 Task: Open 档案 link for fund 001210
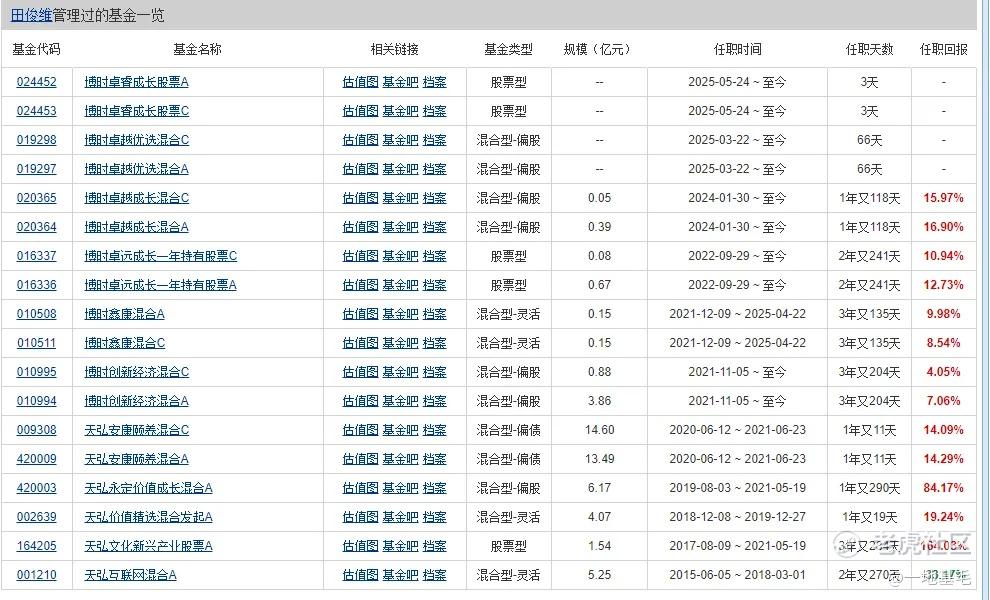tap(434, 575)
